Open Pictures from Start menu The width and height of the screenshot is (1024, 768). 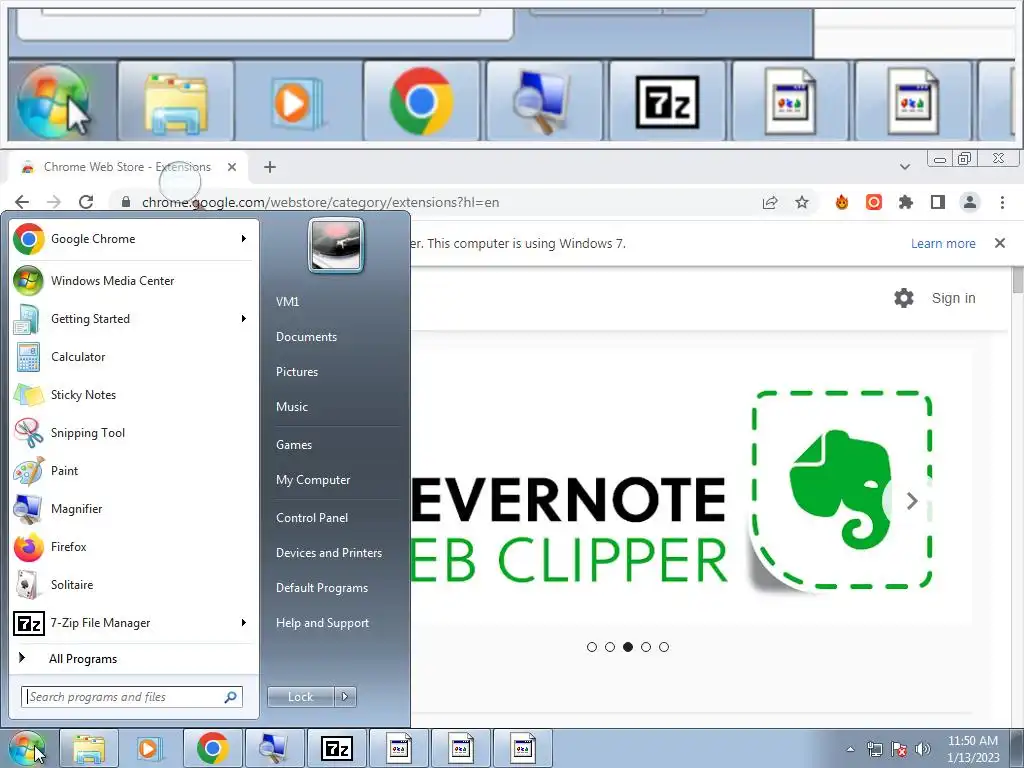(x=297, y=372)
